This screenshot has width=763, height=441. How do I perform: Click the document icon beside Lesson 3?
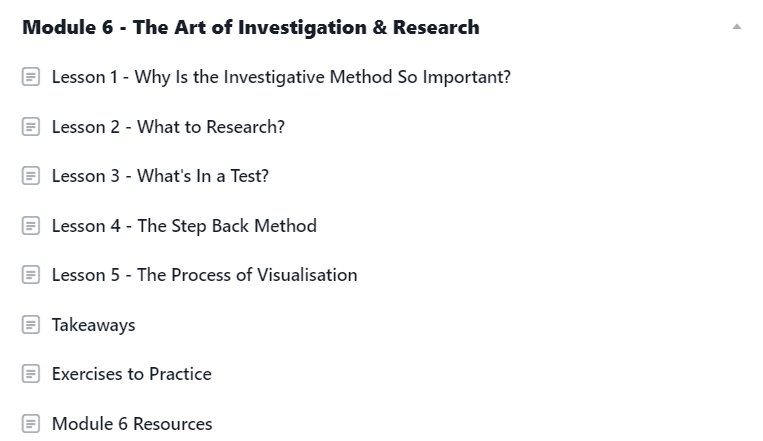(x=31, y=176)
